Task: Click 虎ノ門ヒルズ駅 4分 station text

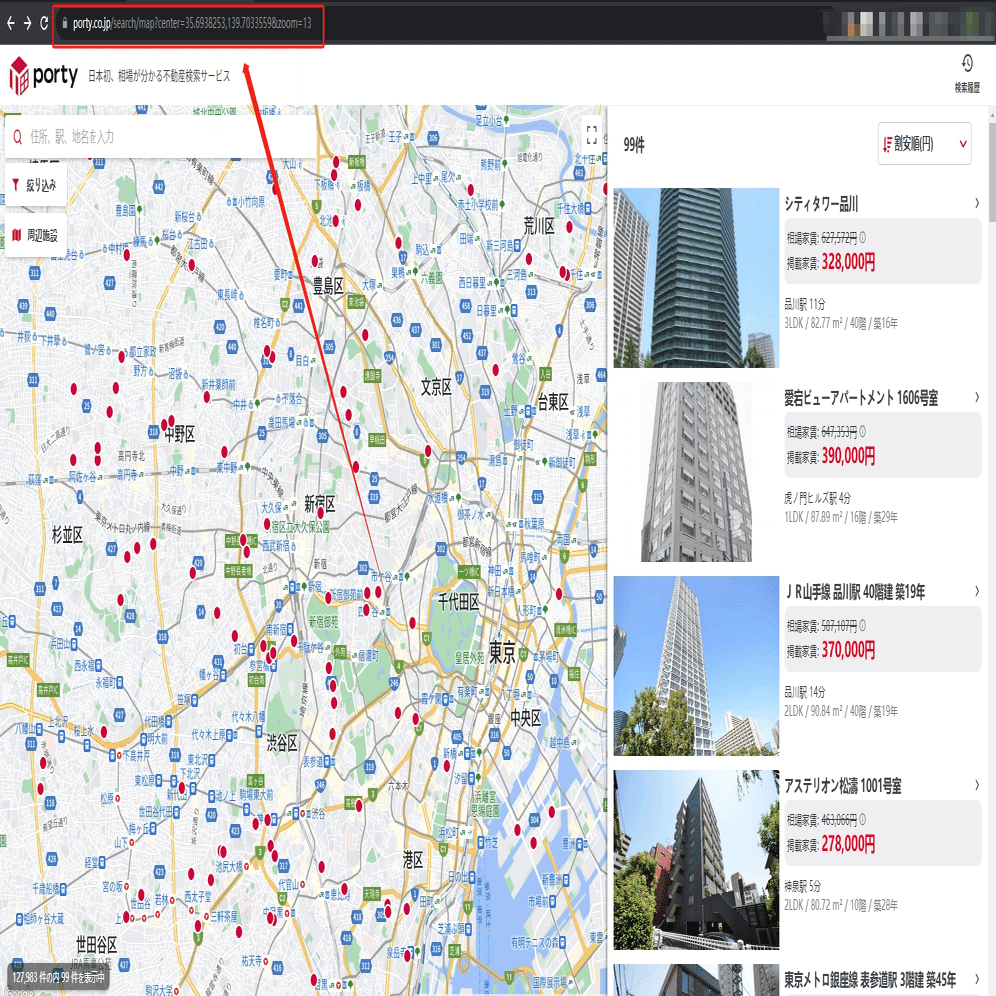Action: coord(817,498)
